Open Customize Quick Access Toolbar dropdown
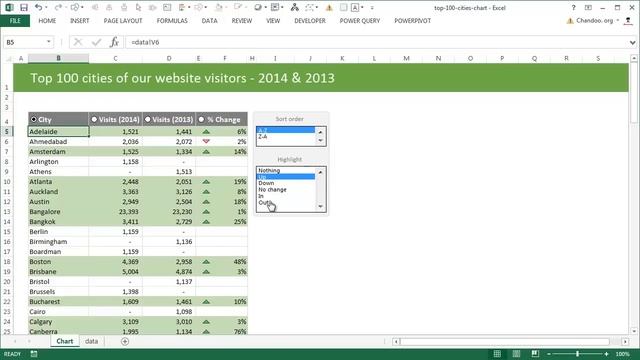This screenshot has width=640, height=360. tap(372, 8)
